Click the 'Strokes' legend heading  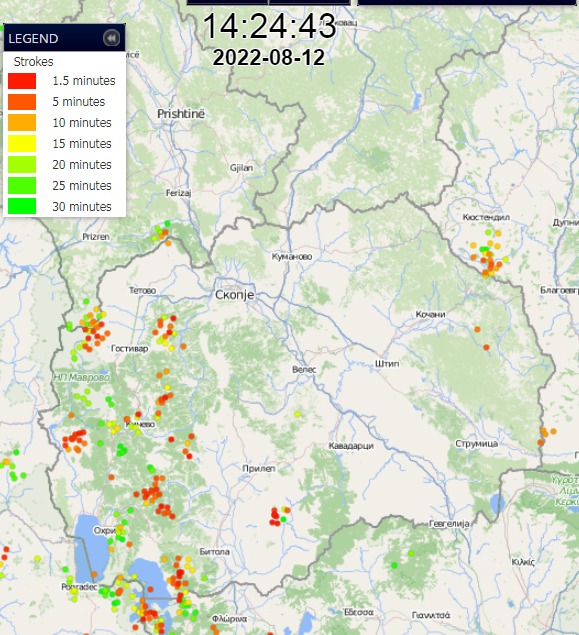click(x=33, y=62)
